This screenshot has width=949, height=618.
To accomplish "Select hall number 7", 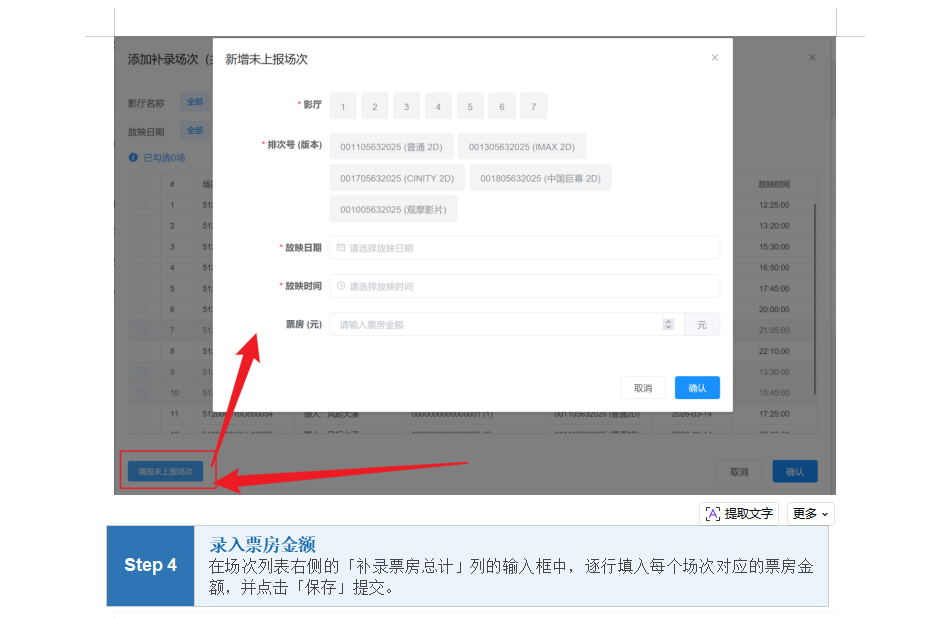I will pyautogui.click(x=534, y=107).
